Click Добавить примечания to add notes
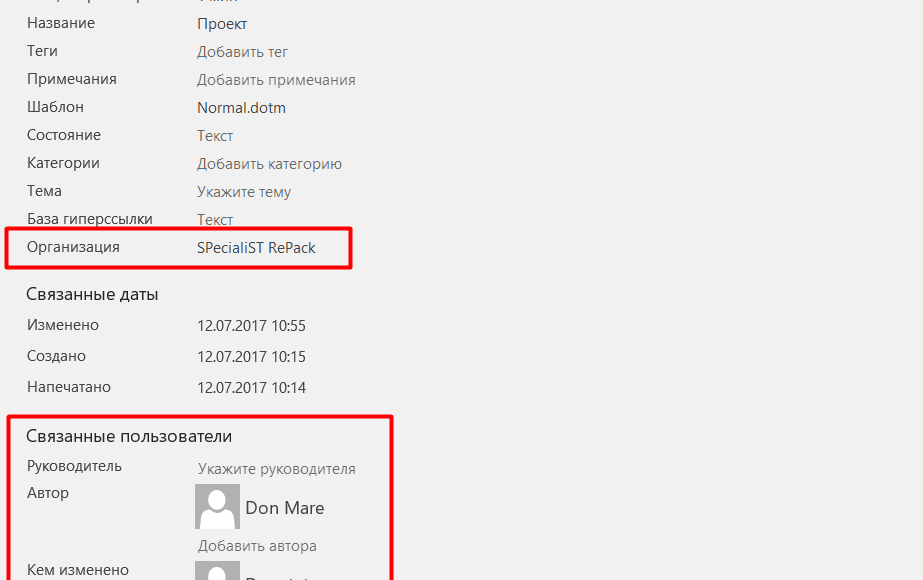923x580 pixels. click(276, 80)
